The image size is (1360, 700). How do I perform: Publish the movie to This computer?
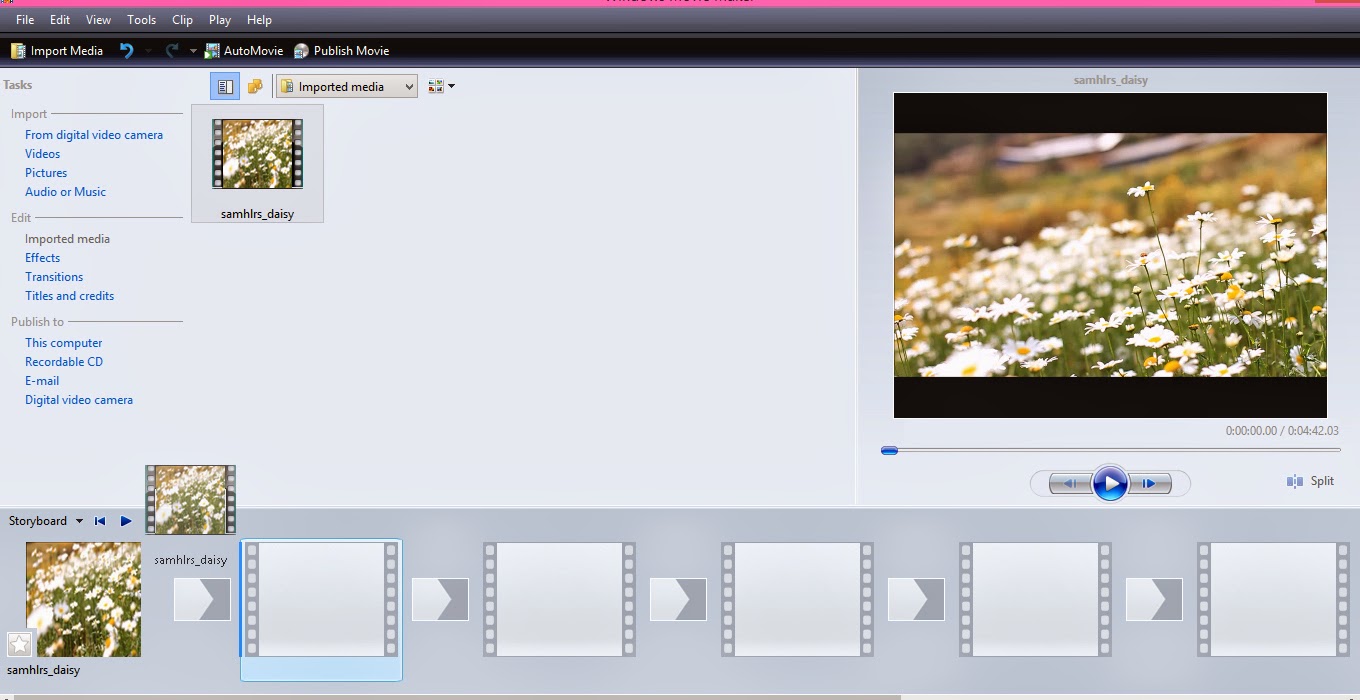[63, 342]
